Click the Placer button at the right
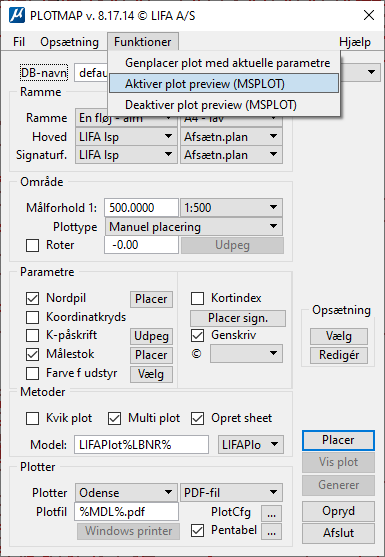The width and height of the screenshot is (385, 557). click(338, 440)
